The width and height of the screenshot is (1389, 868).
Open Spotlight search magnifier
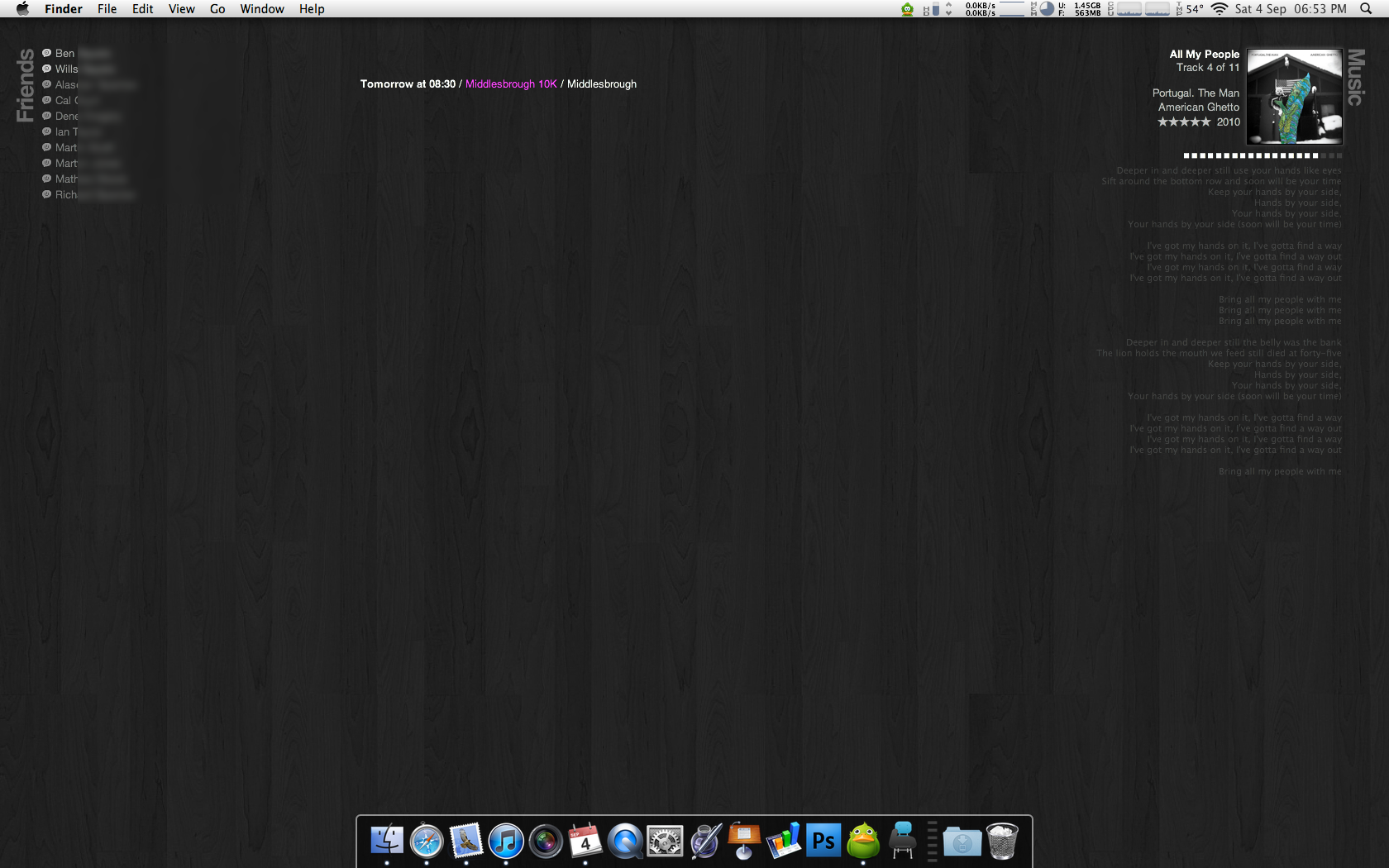(1366, 9)
